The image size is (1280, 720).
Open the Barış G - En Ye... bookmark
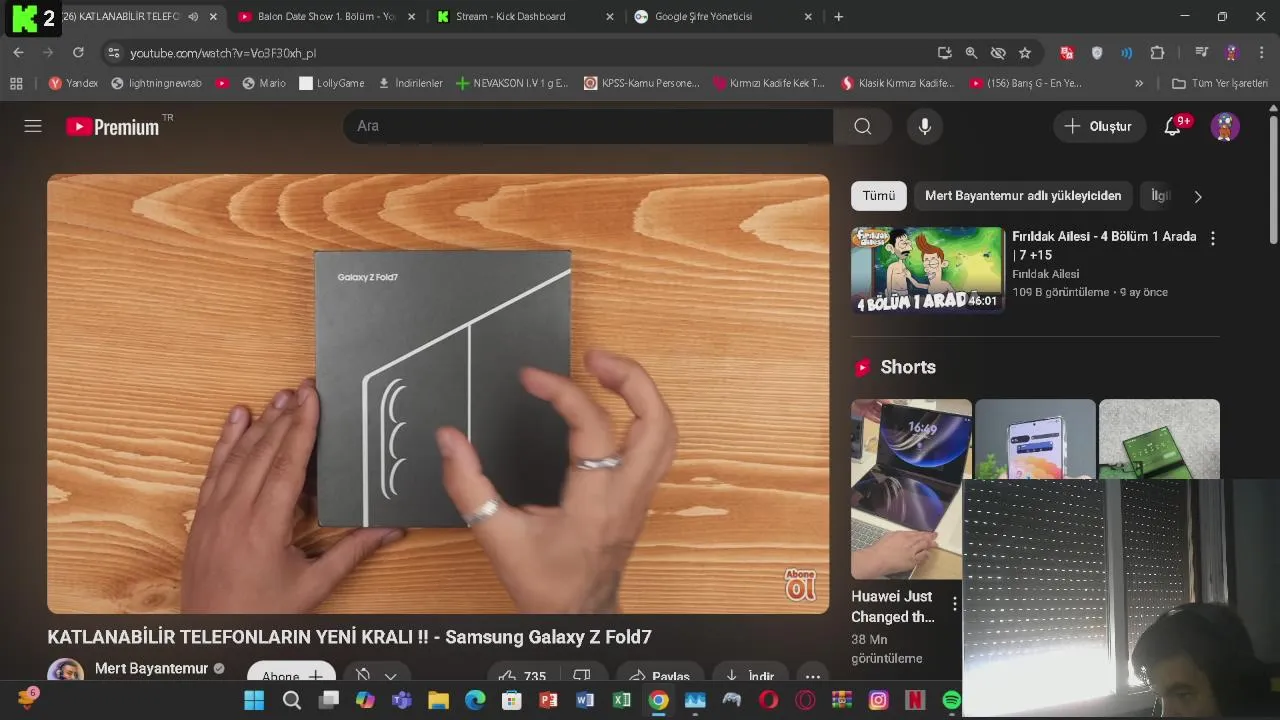coord(1026,84)
